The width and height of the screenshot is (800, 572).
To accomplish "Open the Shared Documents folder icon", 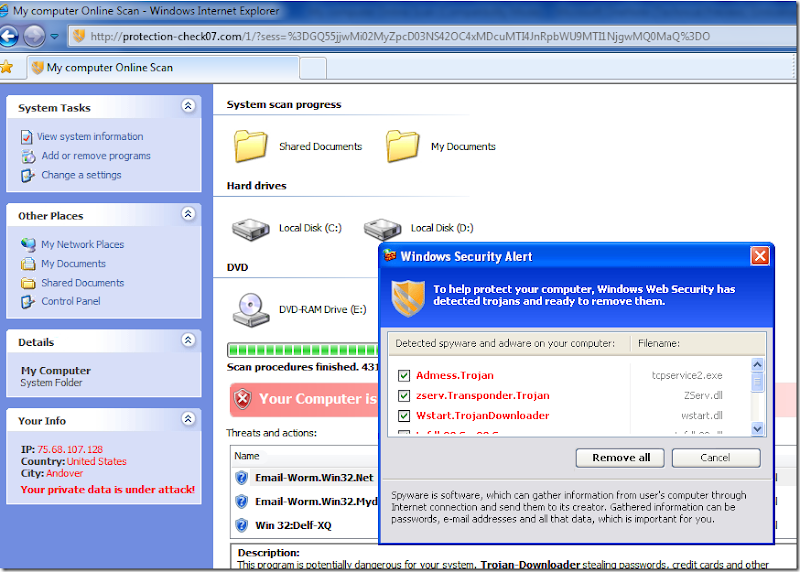I will pos(250,146).
